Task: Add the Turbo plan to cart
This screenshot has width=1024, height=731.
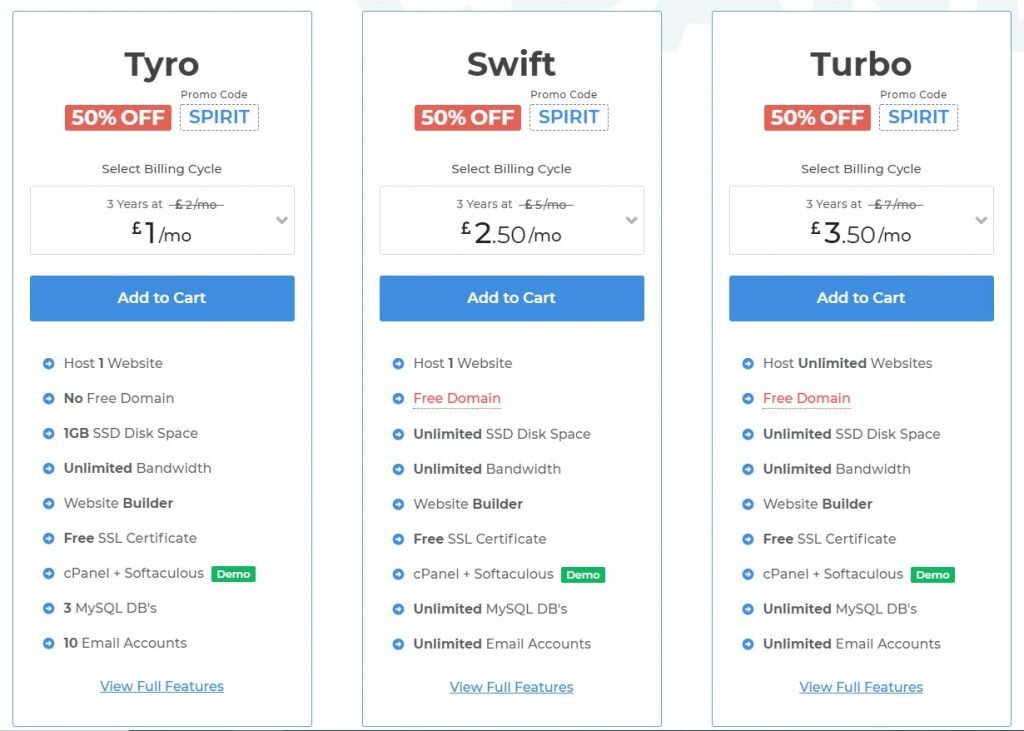Action: pos(861,298)
